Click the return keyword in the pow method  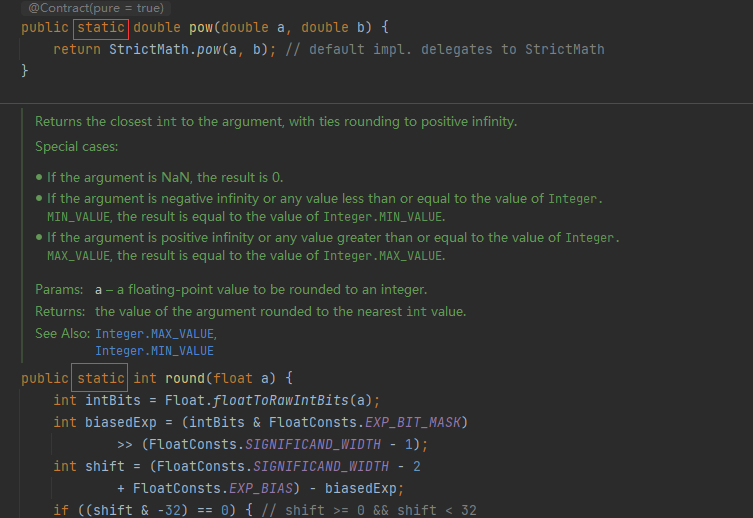pyautogui.click(x=77, y=49)
